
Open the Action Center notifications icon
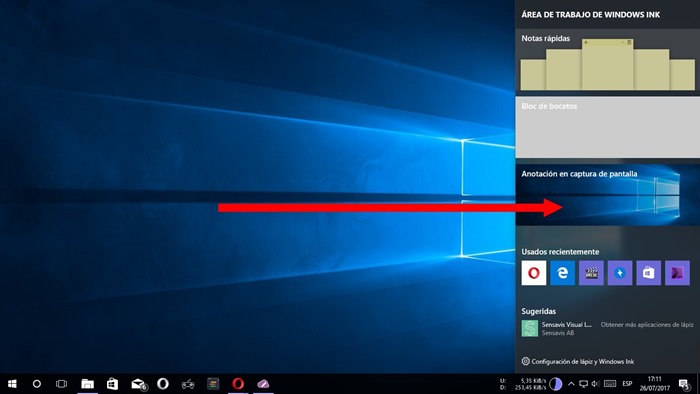(x=684, y=384)
